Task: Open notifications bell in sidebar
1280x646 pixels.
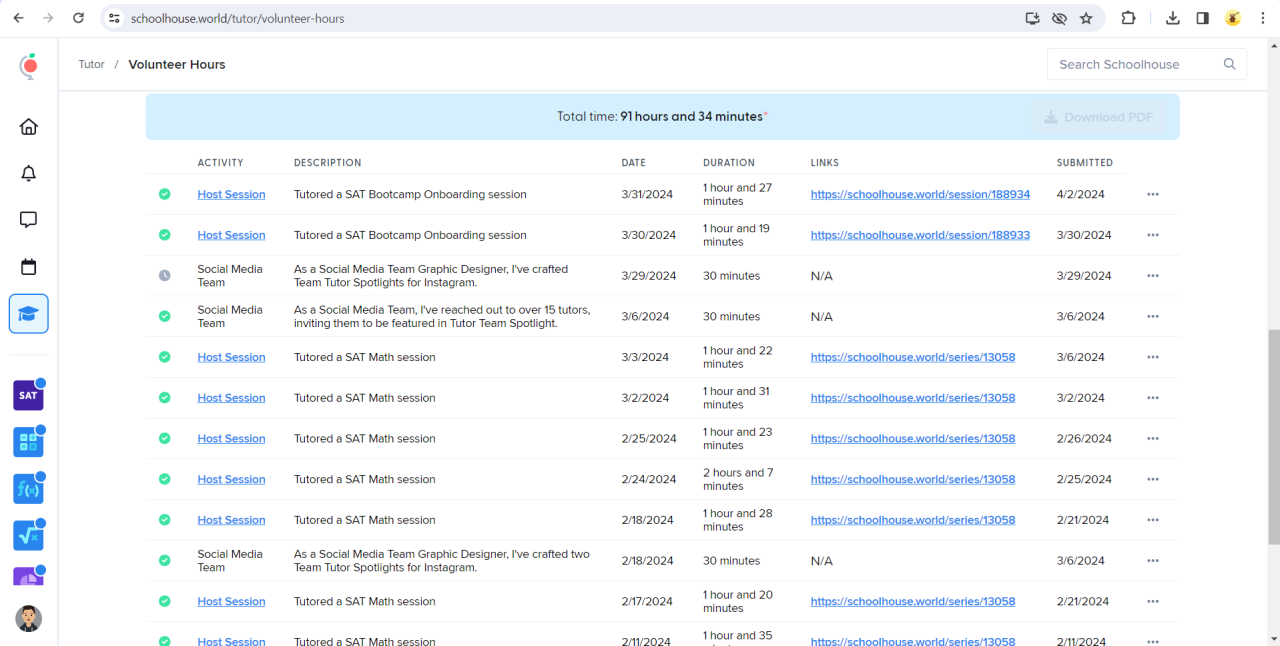Action: pyautogui.click(x=29, y=174)
